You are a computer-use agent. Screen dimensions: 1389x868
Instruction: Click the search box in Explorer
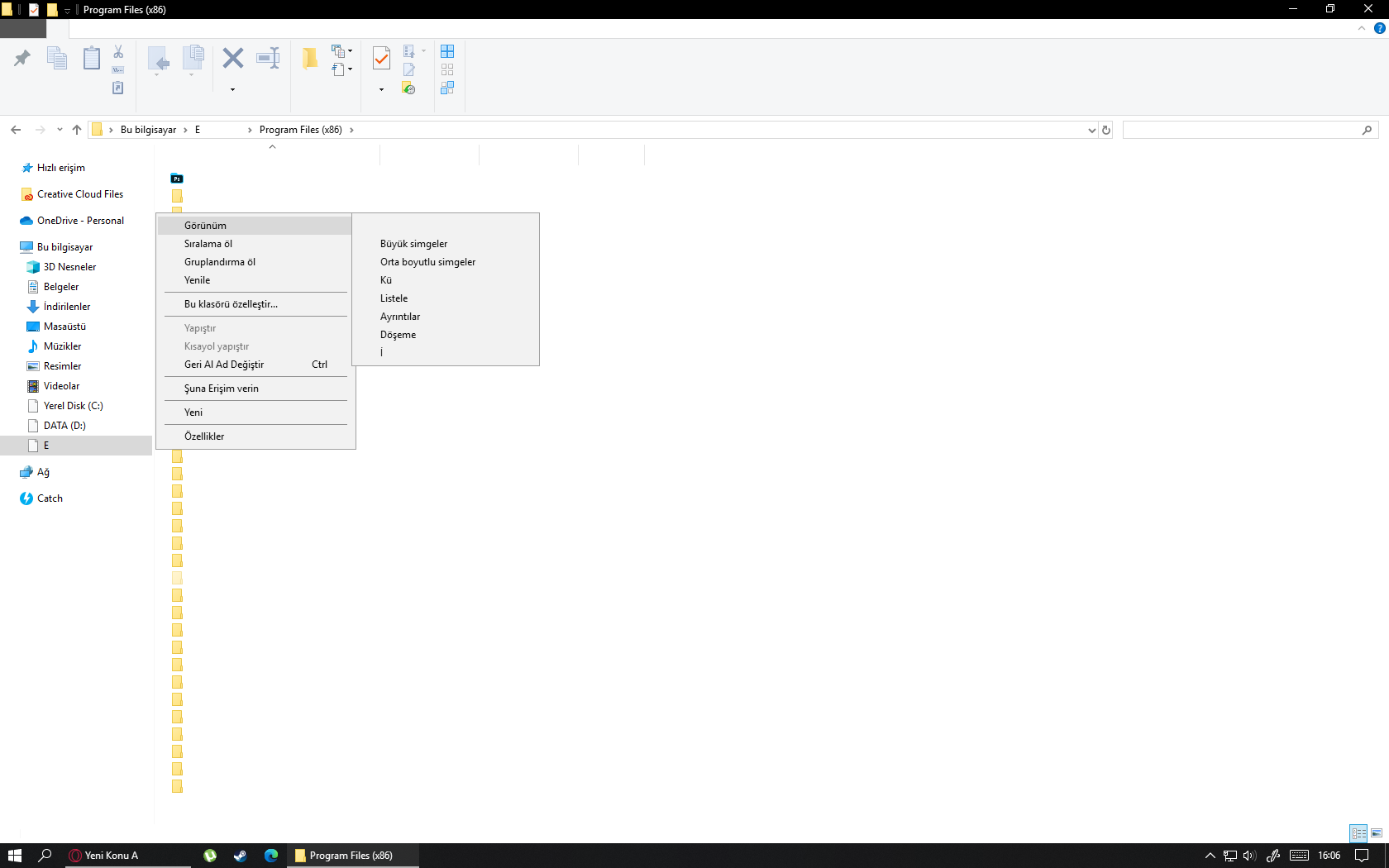pos(1250,130)
